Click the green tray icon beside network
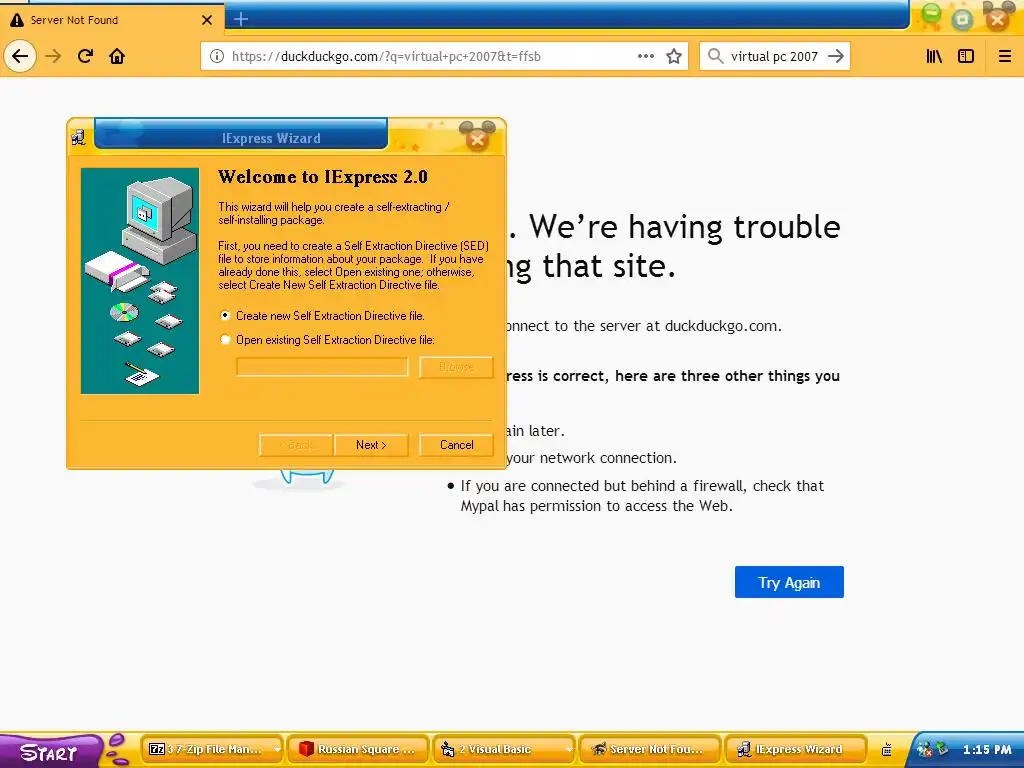Viewport: 1024px width, 768px height. tap(942, 749)
